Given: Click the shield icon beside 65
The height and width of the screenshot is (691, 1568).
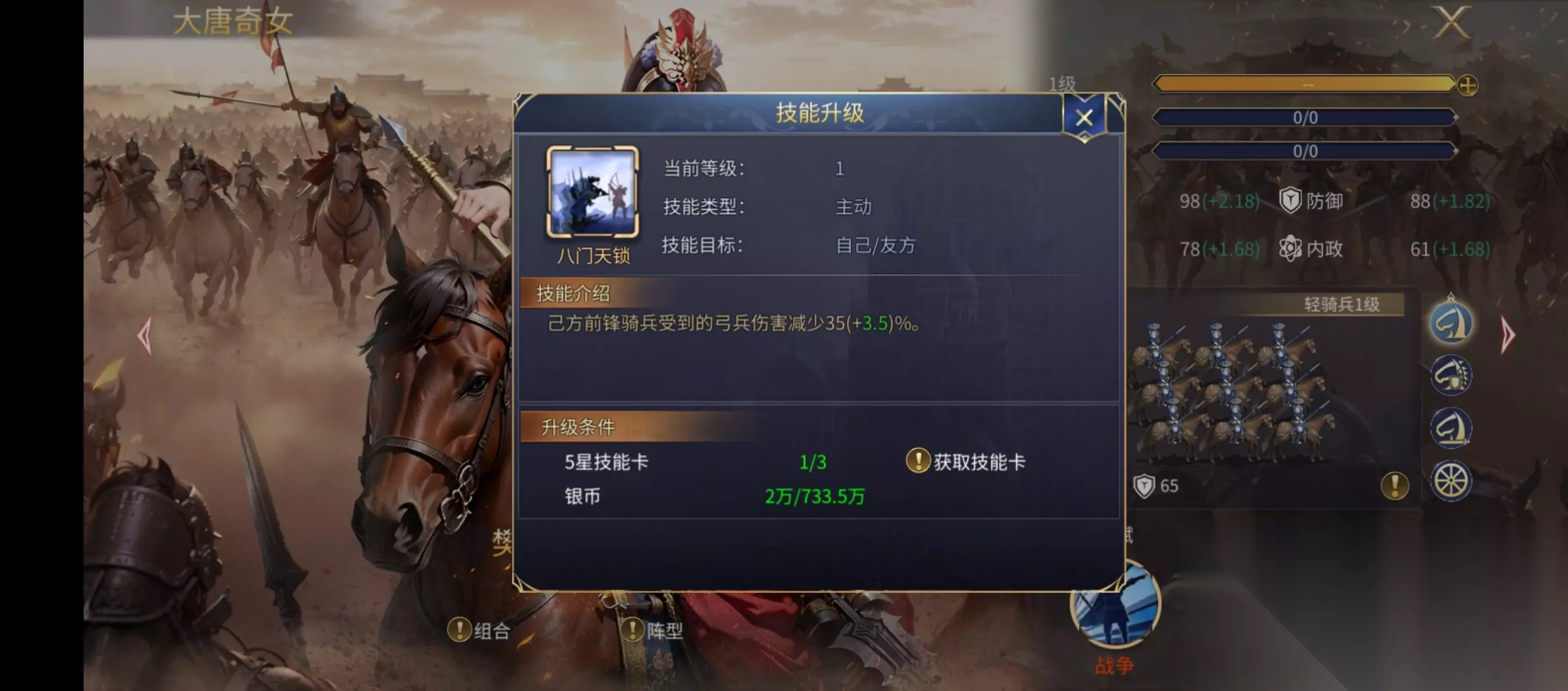Looking at the screenshot, I should (x=1144, y=486).
